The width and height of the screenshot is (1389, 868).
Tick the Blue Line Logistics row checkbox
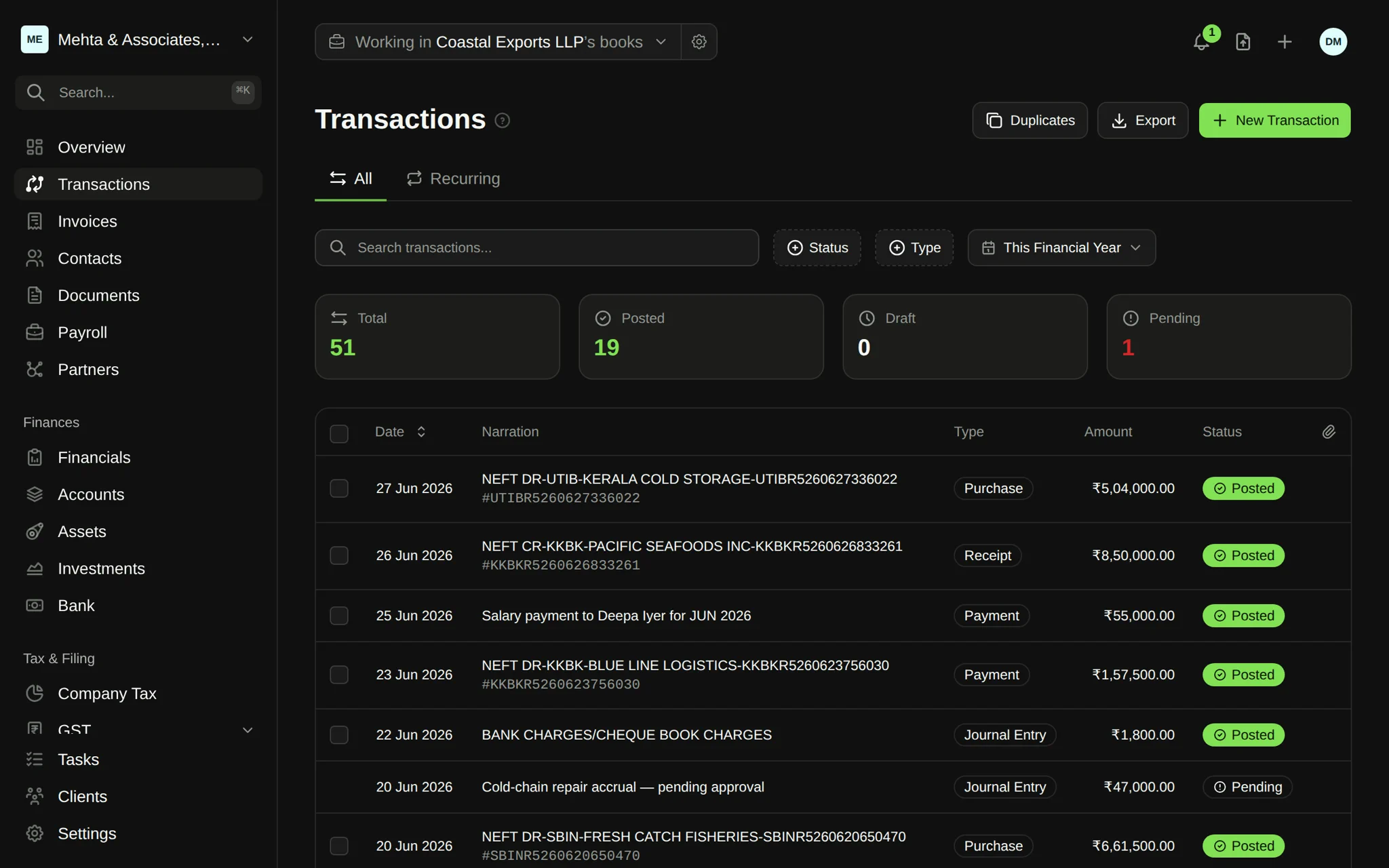(x=339, y=675)
